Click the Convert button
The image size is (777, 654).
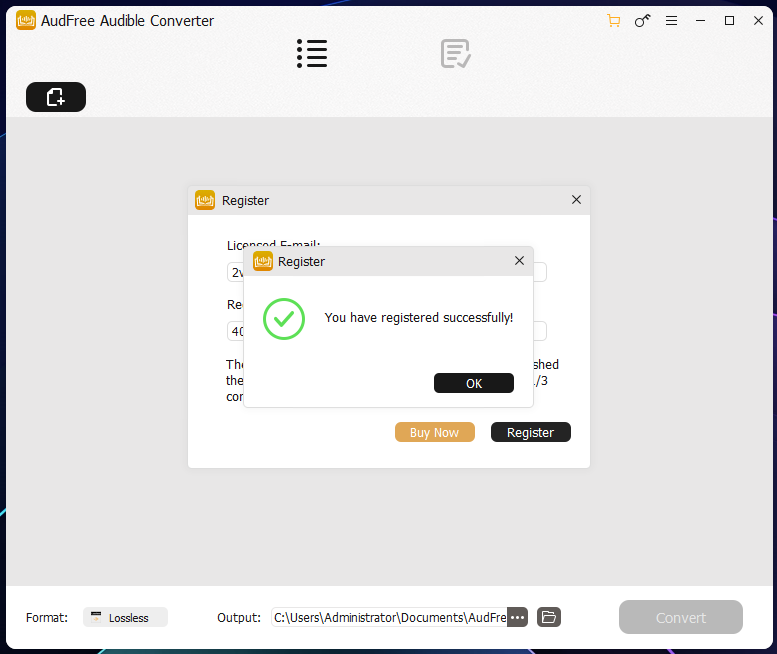click(x=681, y=617)
